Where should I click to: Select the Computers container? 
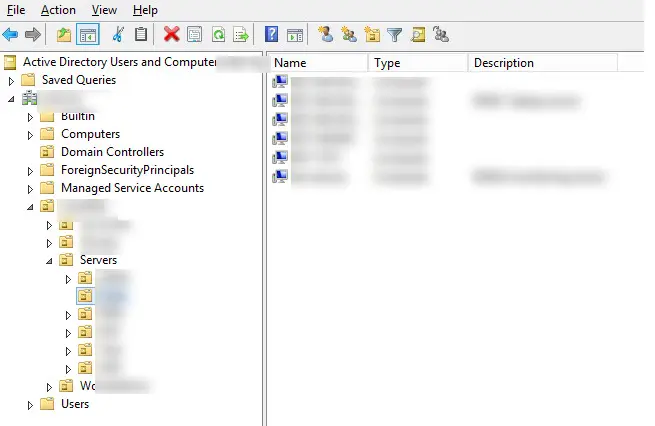(x=90, y=134)
